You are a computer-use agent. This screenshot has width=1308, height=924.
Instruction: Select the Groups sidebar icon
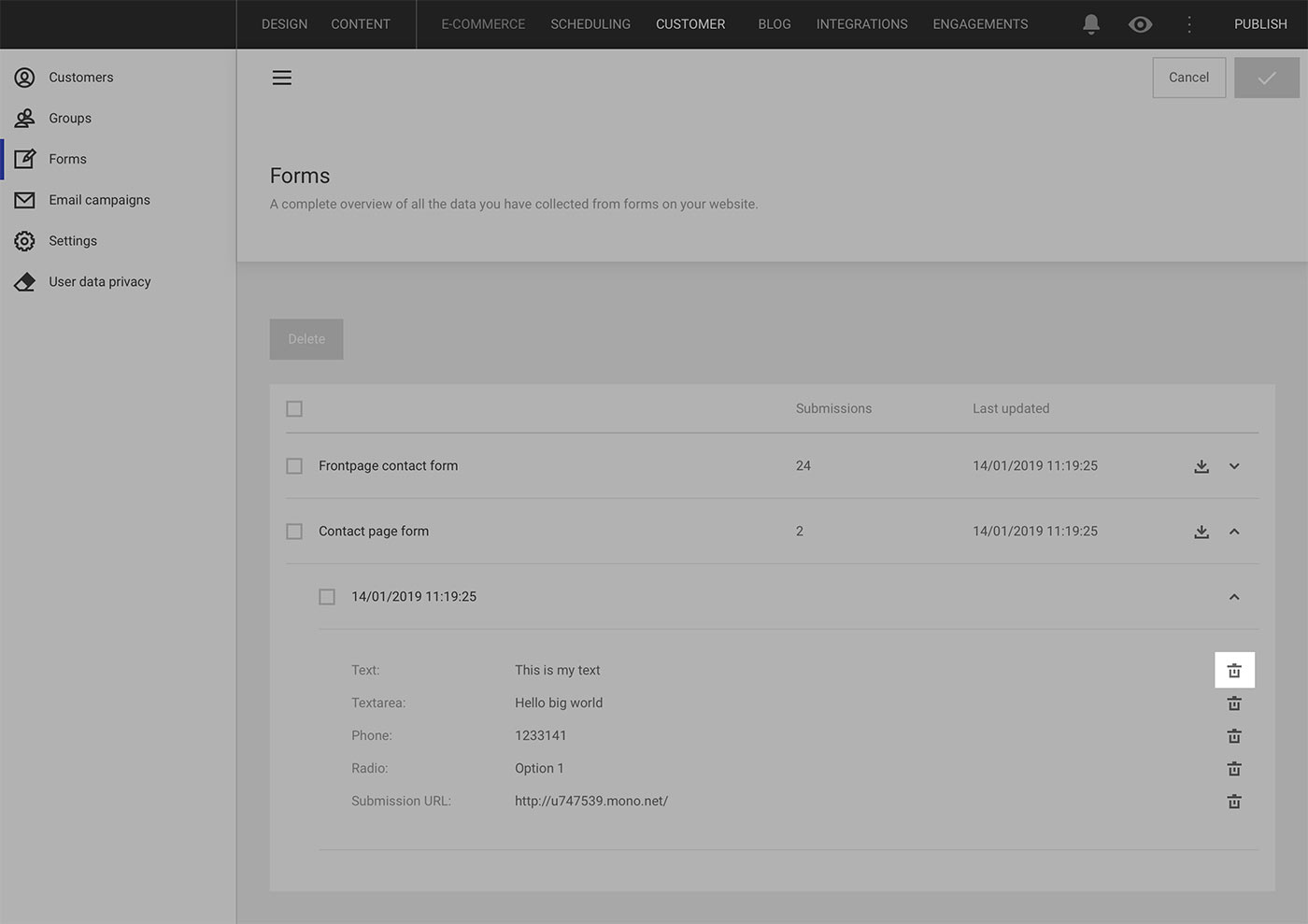click(24, 118)
